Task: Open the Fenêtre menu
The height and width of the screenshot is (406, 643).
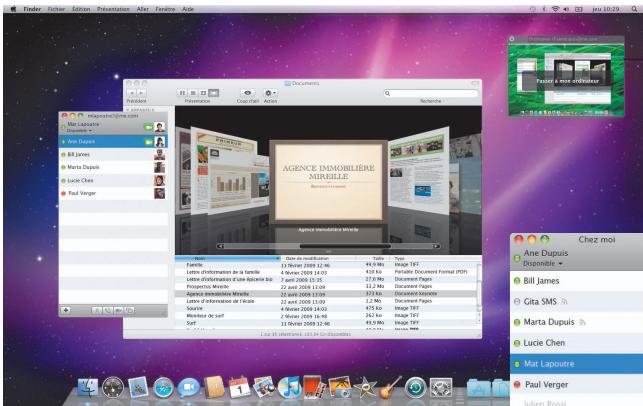Action: [x=165, y=9]
